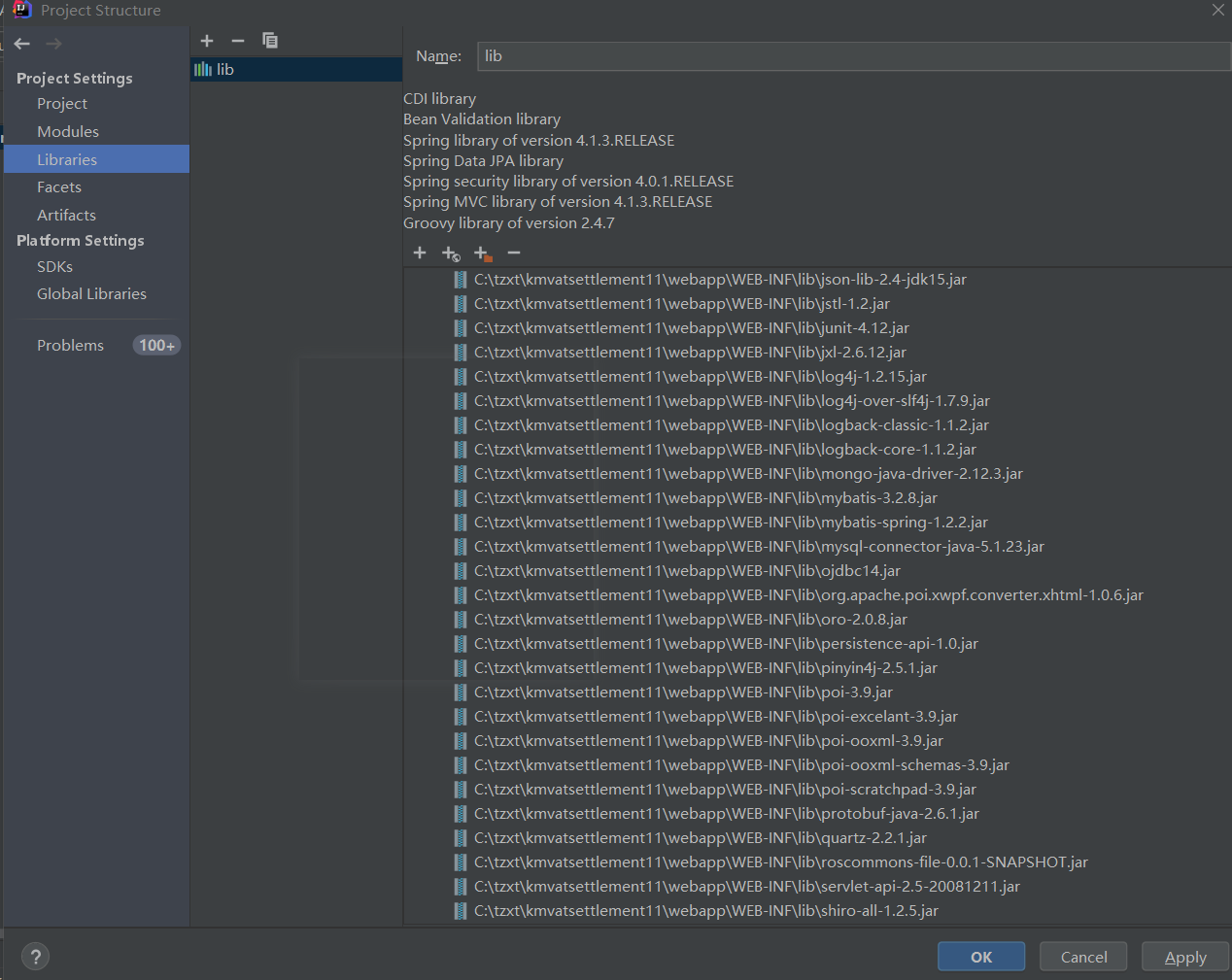
Task: Open the Problems list
Action: coord(70,346)
